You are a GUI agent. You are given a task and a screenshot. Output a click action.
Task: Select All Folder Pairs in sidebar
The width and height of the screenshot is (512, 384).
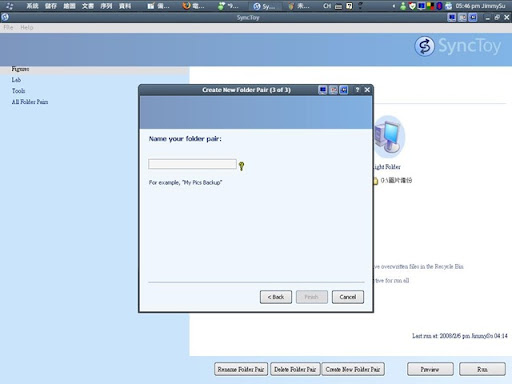pyautogui.click(x=30, y=102)
